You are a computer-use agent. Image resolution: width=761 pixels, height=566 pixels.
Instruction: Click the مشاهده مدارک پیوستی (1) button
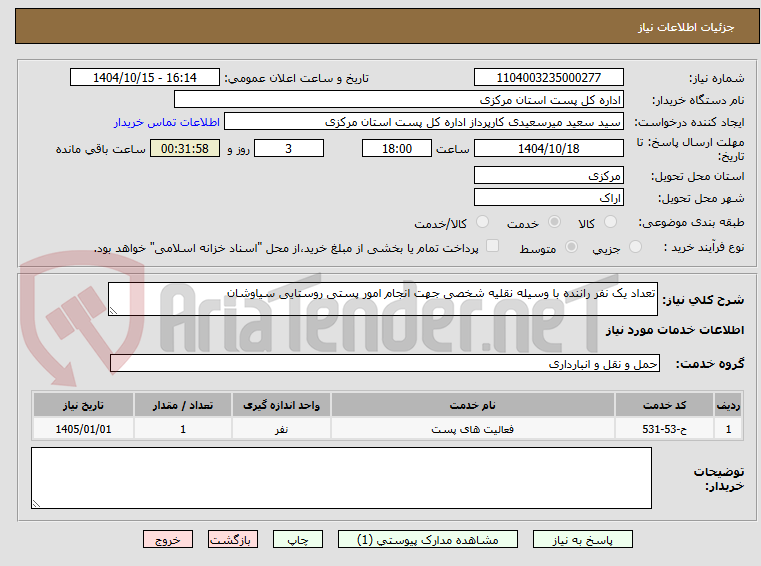coord(428,540)
